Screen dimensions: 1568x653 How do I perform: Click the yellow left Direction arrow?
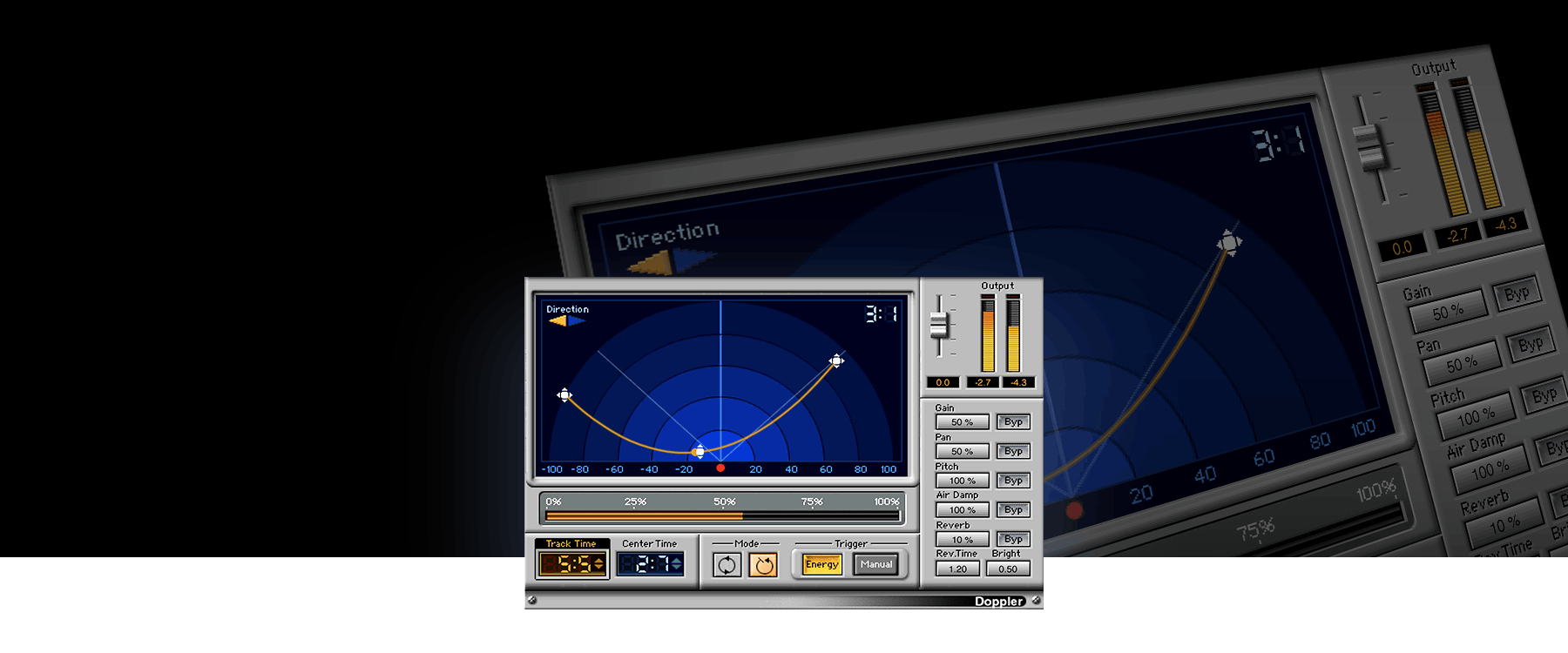[558, 320]
